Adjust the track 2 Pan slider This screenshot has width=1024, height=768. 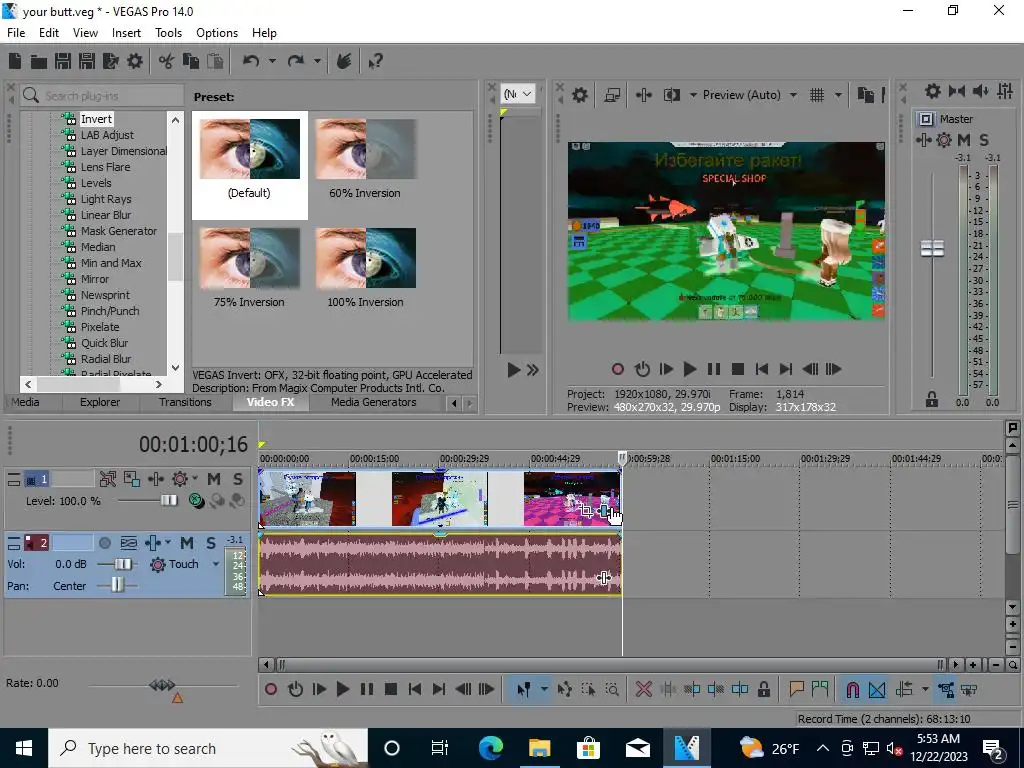point(117,586)
